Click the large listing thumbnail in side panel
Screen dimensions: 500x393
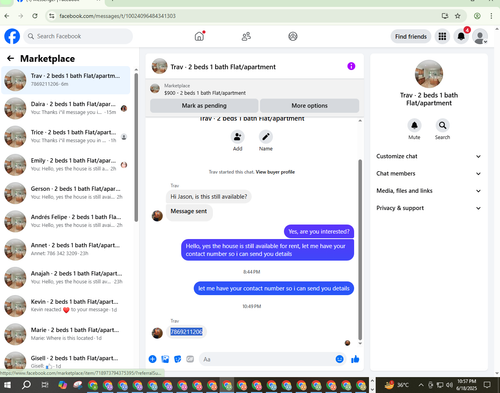(429, 74)
